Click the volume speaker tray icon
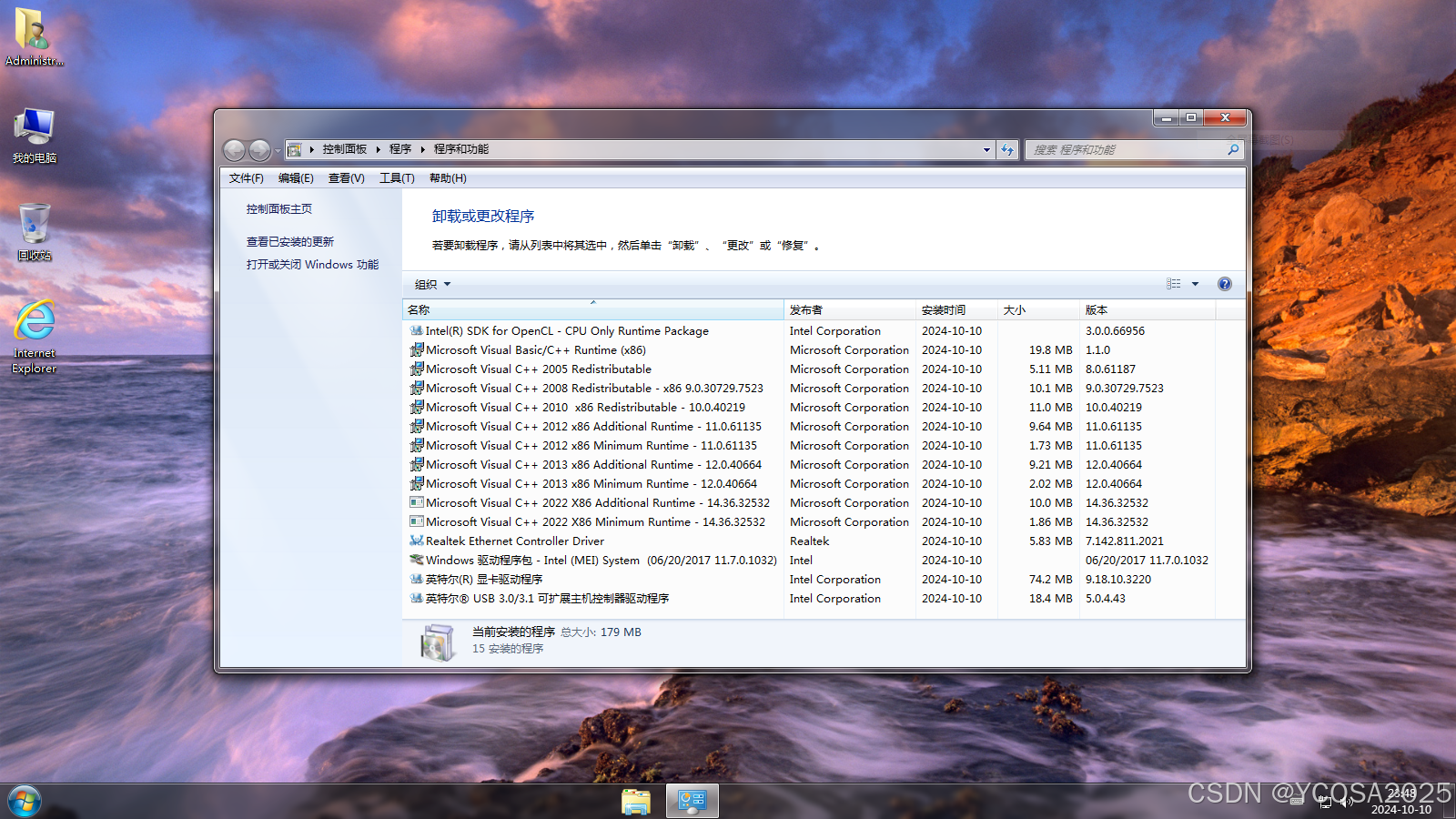The height and width of the screenshot is (819, 1456). (1346, 802)
